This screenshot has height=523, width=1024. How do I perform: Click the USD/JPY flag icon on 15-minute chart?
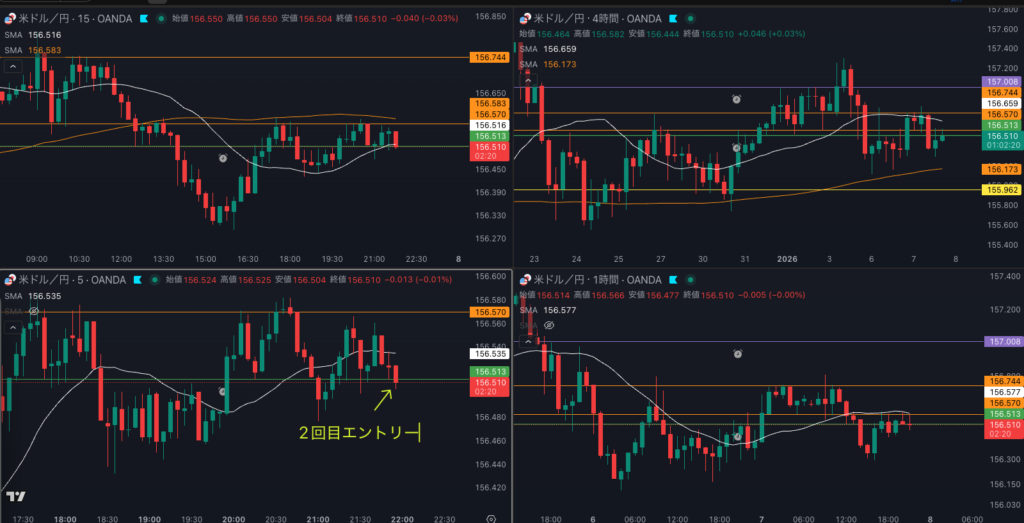pyautogui.click(x=10, y=18)
